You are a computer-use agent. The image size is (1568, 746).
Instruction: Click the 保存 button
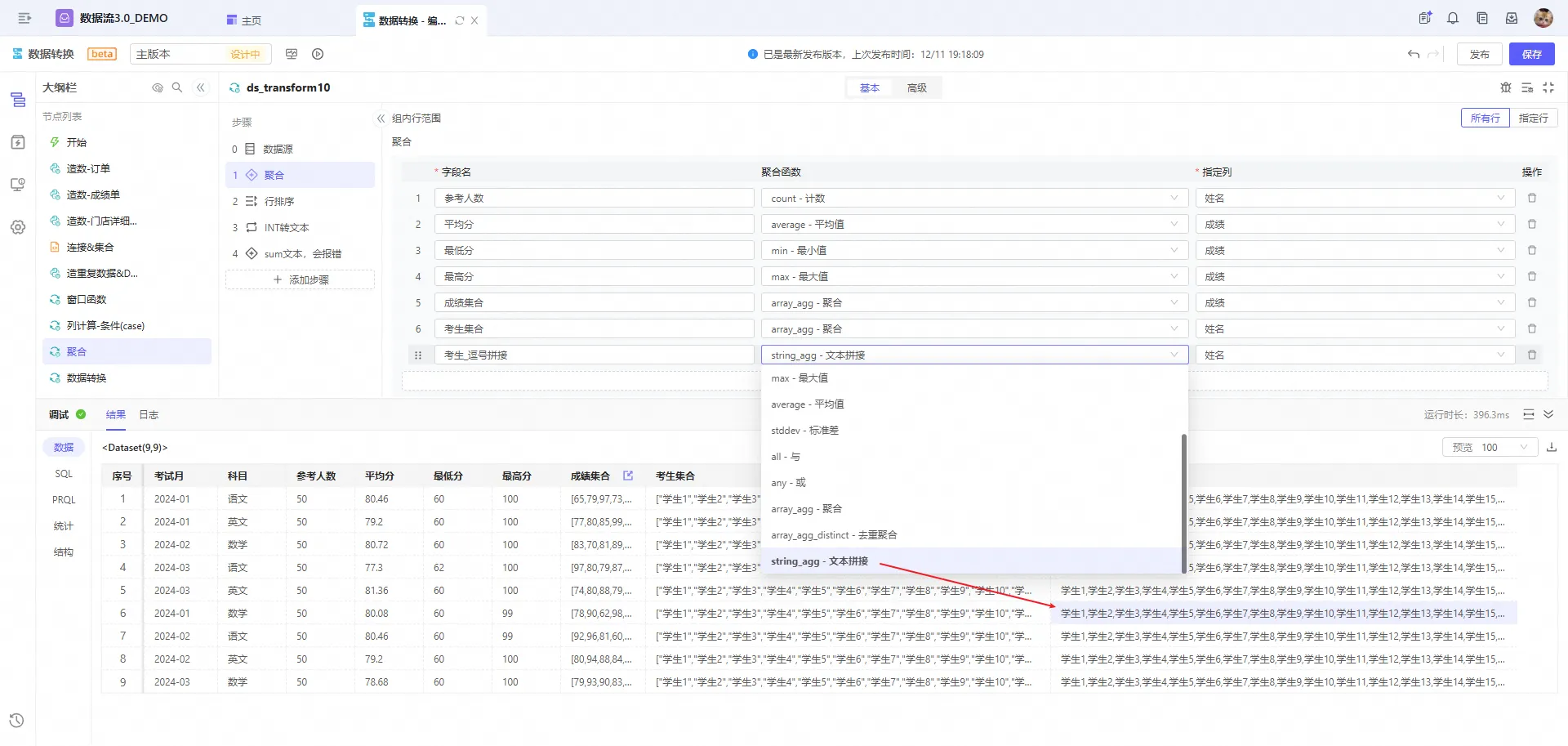pos(1531,54)
